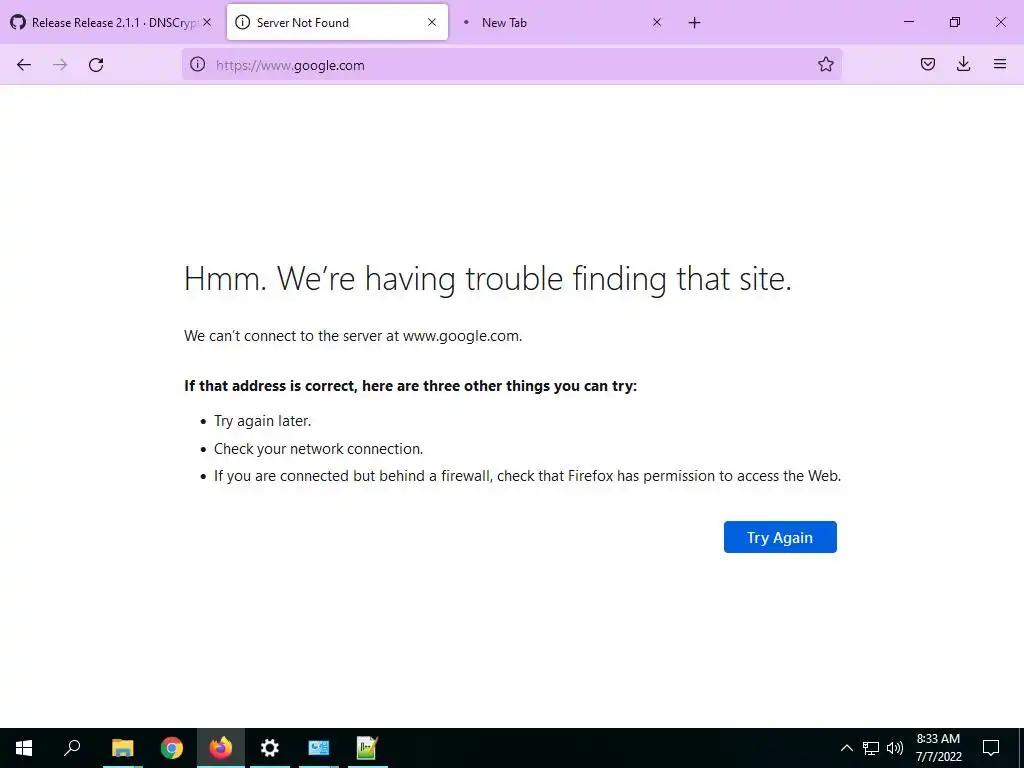1024x768 pixels.
Task: Bookmark this page with the star
Action: 825,64
